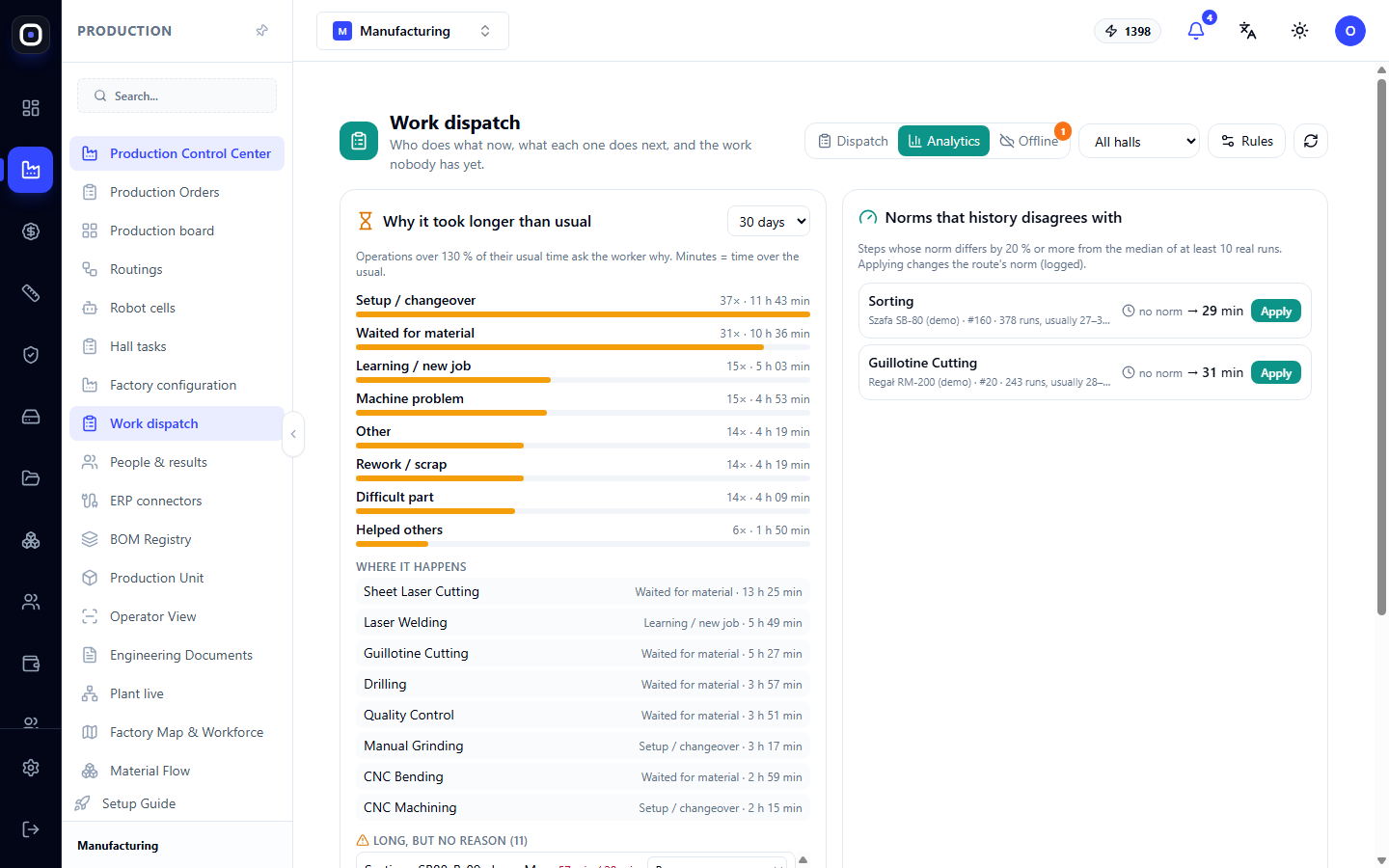Click the cubes icon in the left rail
Viewport: 1389px width, 868px height.
pos(31,540)
